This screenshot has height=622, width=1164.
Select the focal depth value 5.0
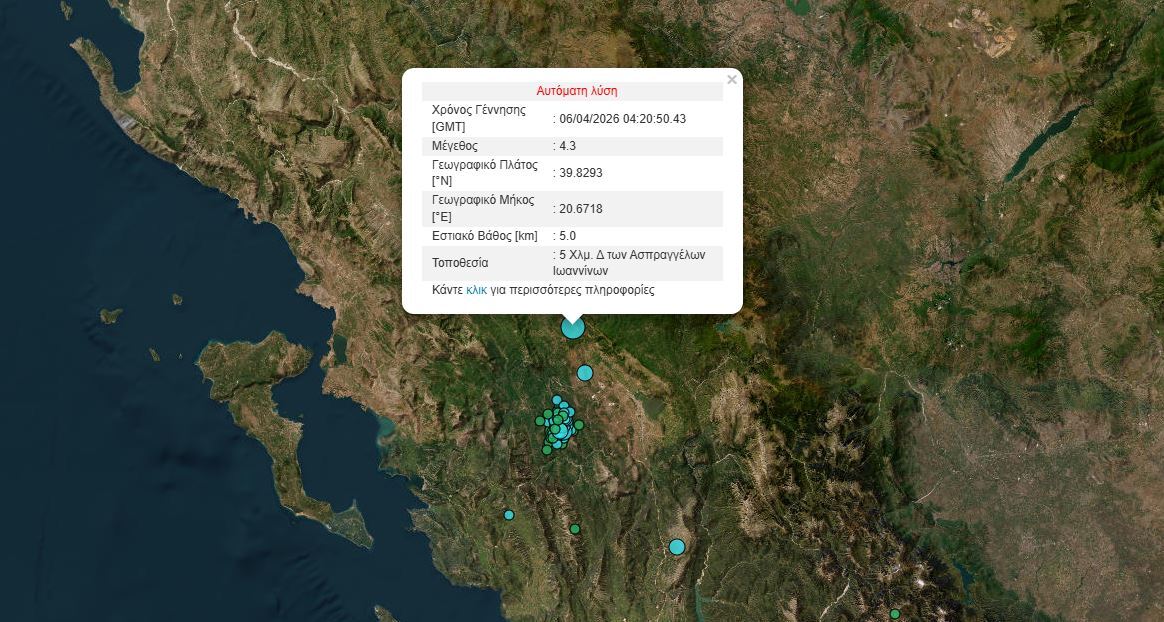click(567, 236)
